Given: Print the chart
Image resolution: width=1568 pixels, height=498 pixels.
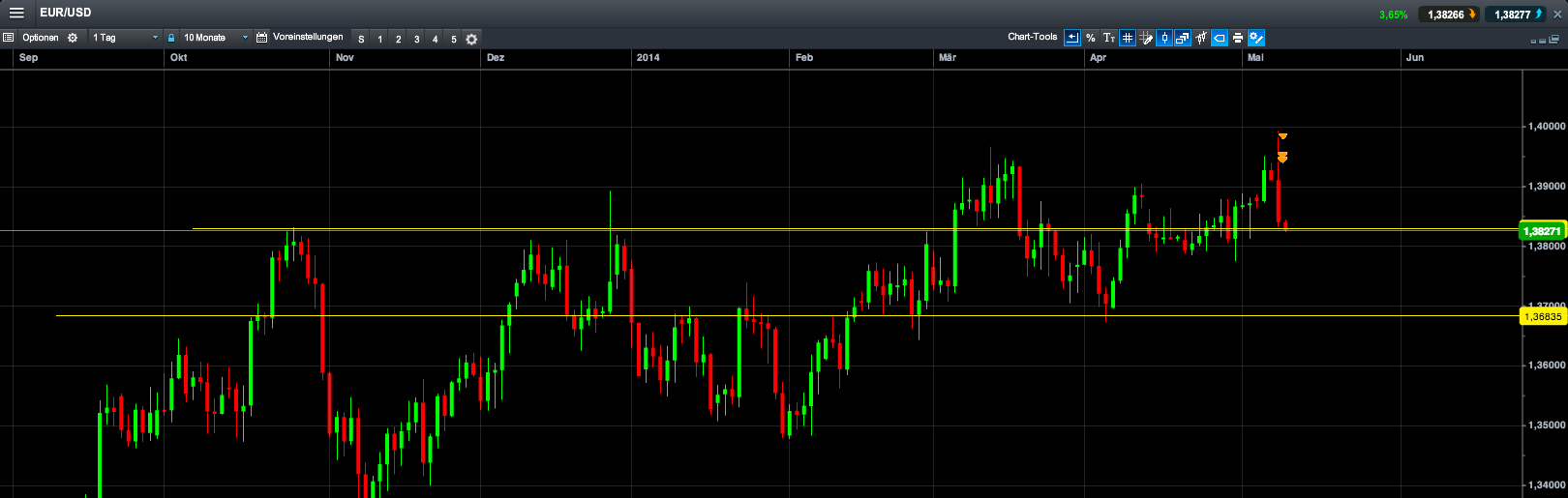Looking at the screenshot, I should tap(1238, 38).
